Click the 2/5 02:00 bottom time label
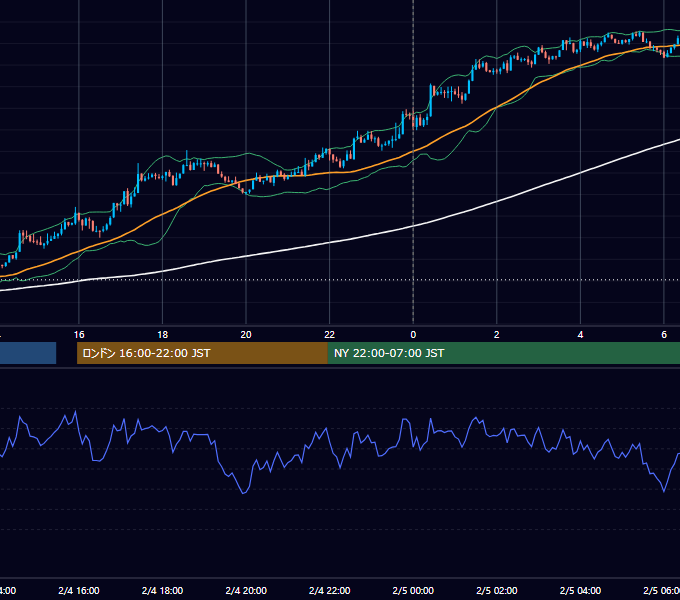This screenshot has height=600, width=680. (497, 590)
